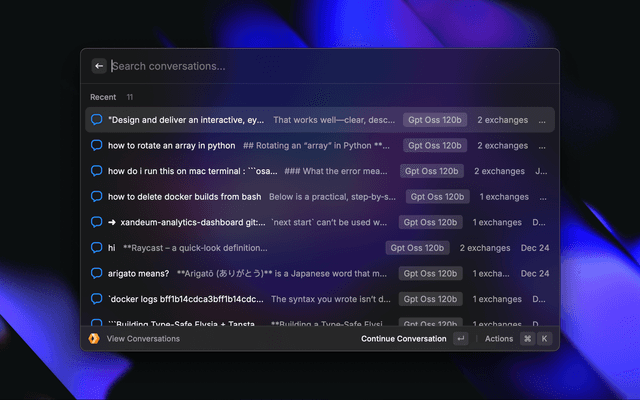
Task: Click the K shortcut key in footer
Action: pos(544,339)
